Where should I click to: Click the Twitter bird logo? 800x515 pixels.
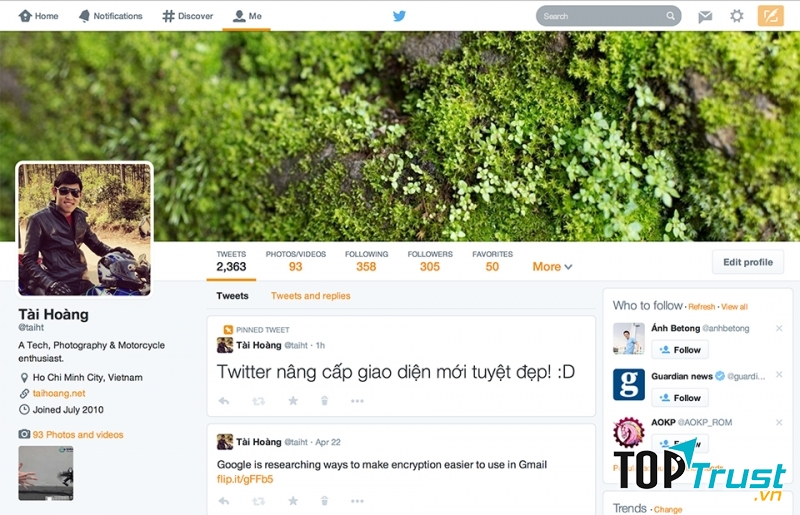(x=399, y=16)
